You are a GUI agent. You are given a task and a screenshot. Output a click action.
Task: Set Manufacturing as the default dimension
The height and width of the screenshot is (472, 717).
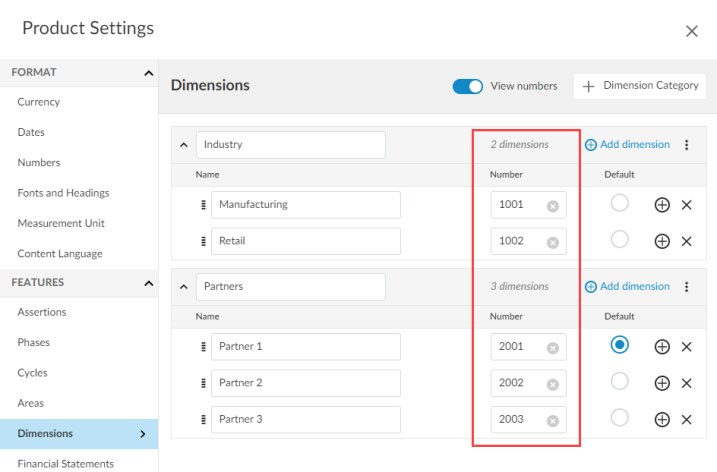pos(620,203)
